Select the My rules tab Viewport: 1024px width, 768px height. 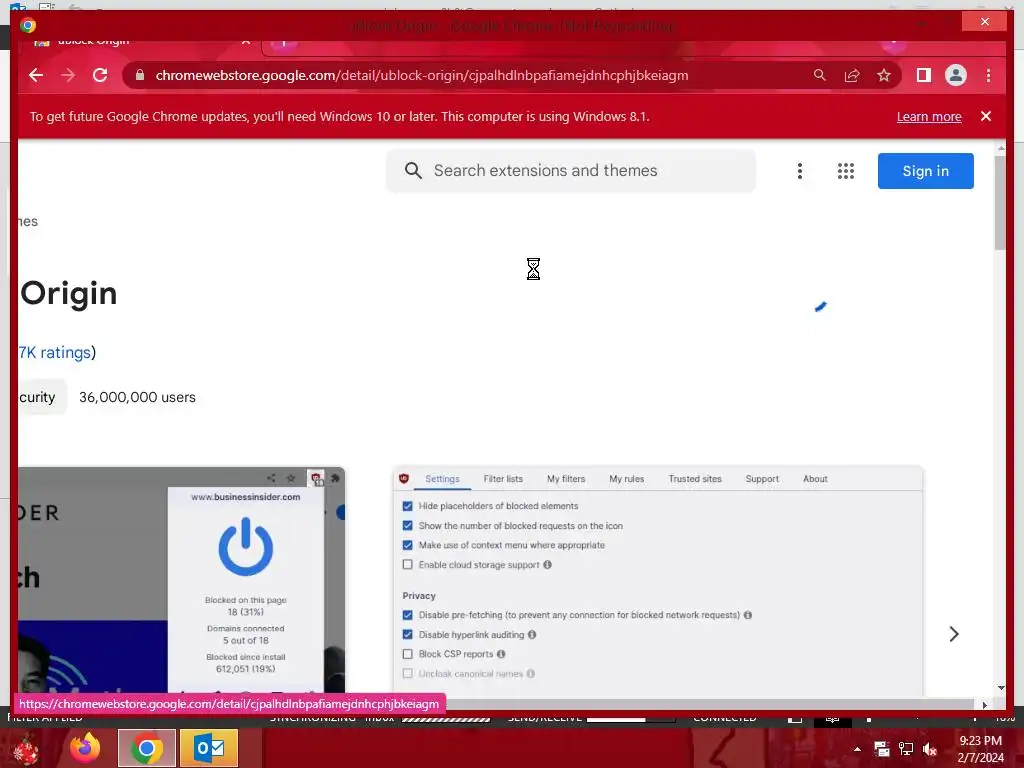pos(626,479)
